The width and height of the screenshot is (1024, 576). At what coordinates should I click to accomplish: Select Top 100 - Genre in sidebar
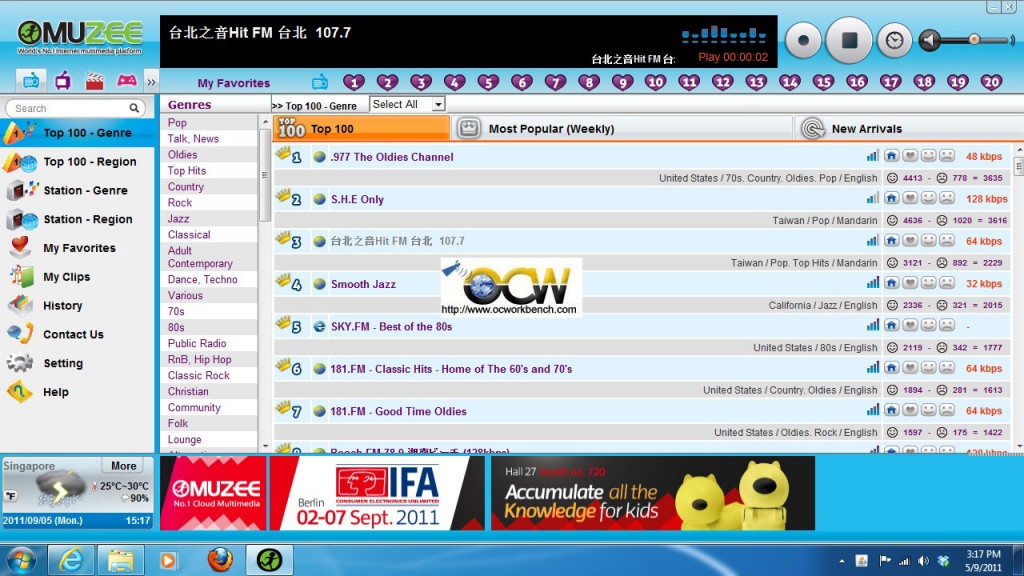coord(77,133)
